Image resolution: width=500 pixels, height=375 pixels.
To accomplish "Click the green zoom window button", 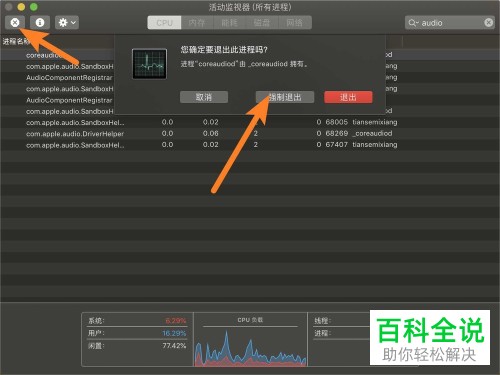I will [x=34, y=7].
